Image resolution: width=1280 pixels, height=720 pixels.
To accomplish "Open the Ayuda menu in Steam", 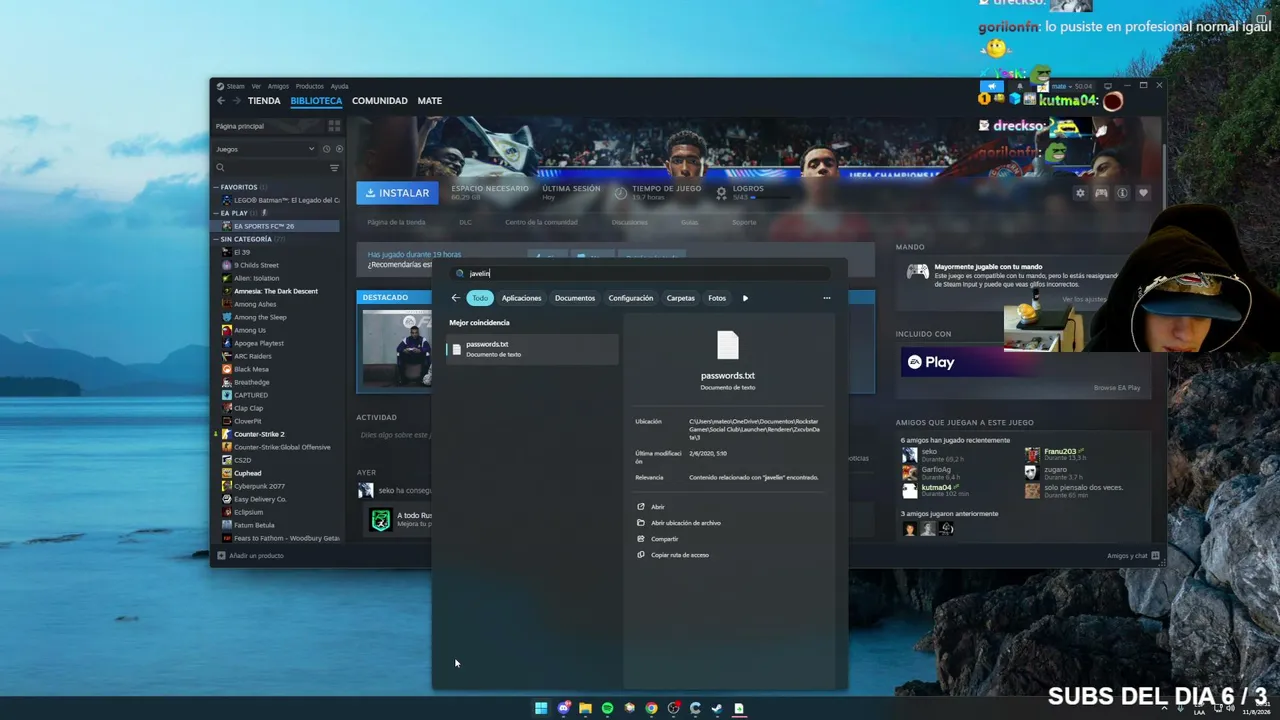I will point(340,86).
